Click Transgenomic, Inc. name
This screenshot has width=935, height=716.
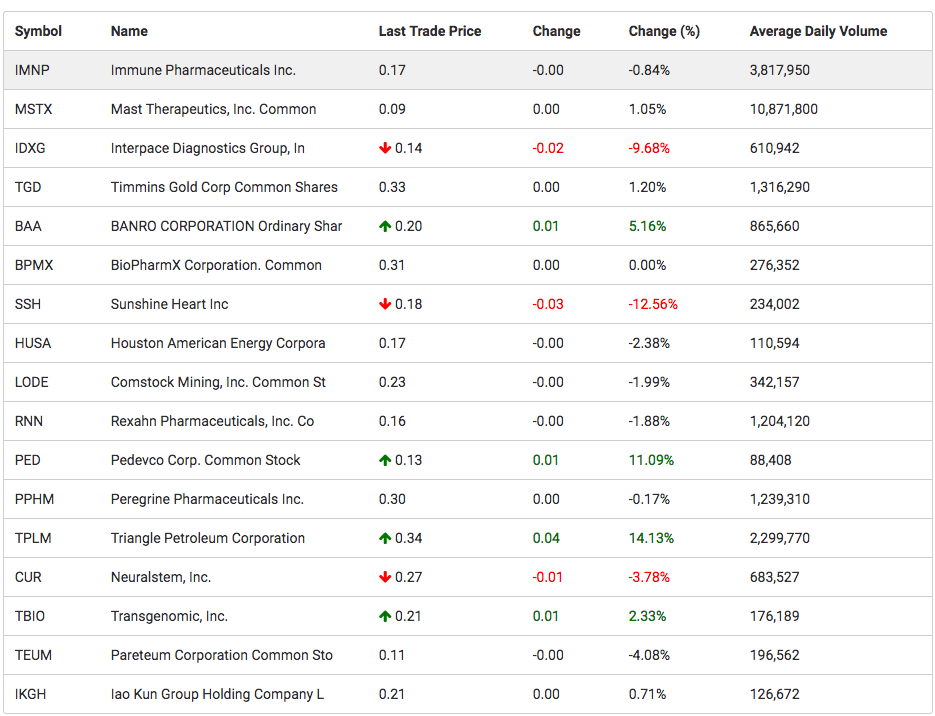pyautogui.click(x=169, y=616)
